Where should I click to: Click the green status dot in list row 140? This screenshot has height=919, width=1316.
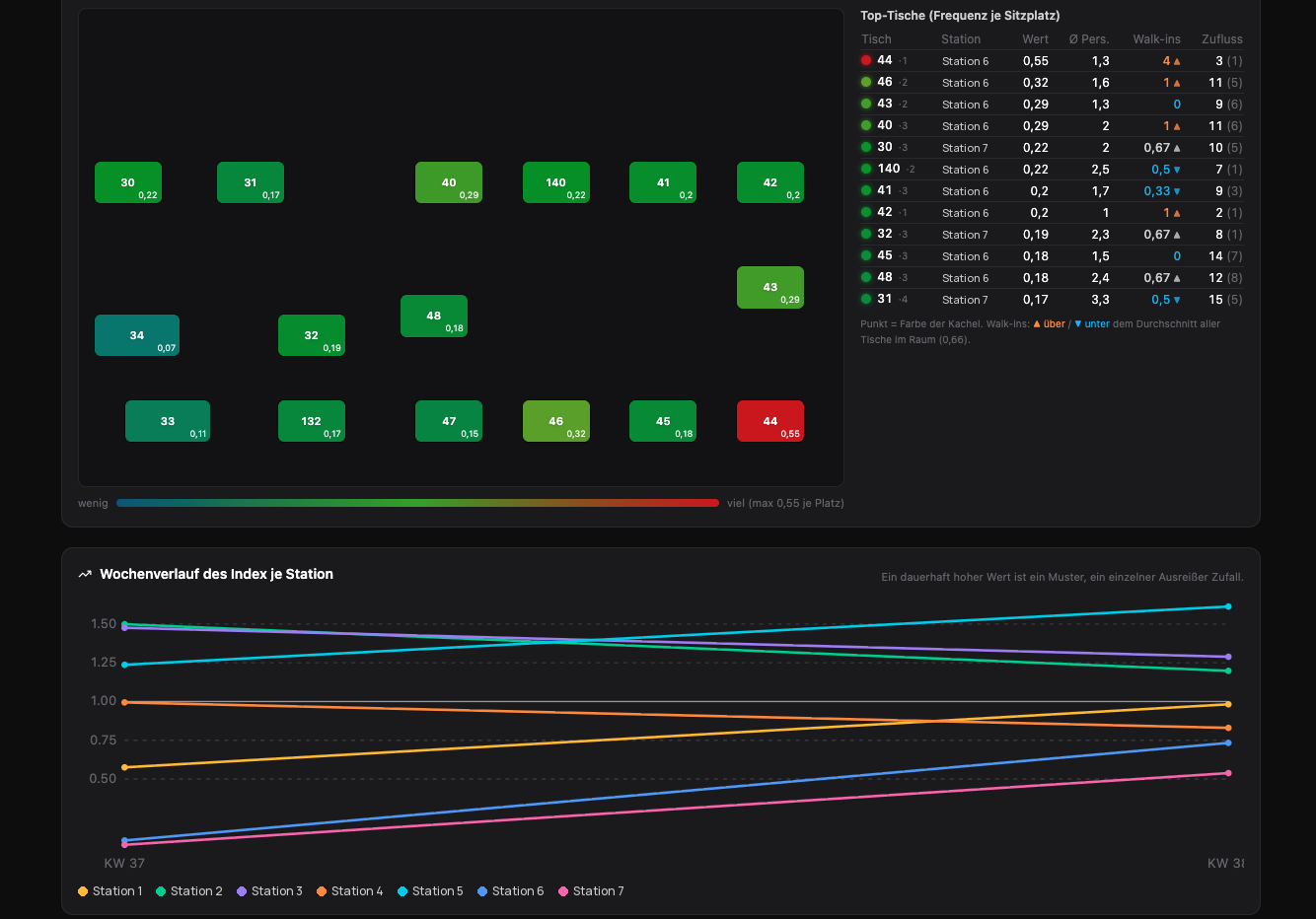[866, 169]
